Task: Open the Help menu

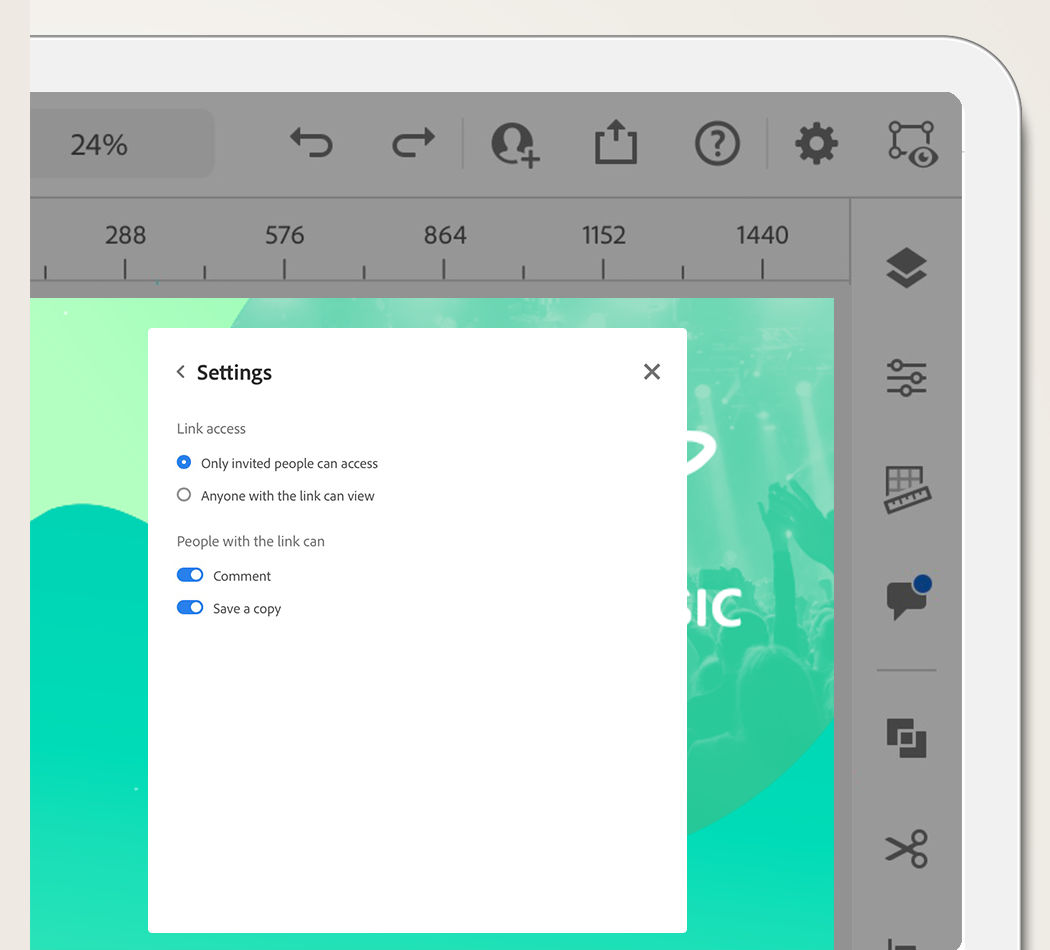Action: [x=716, y=143]
